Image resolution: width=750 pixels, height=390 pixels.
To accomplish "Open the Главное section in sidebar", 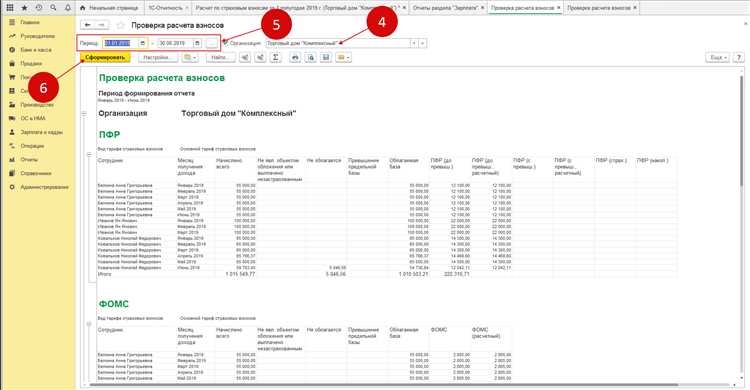I will click(30, 22).
